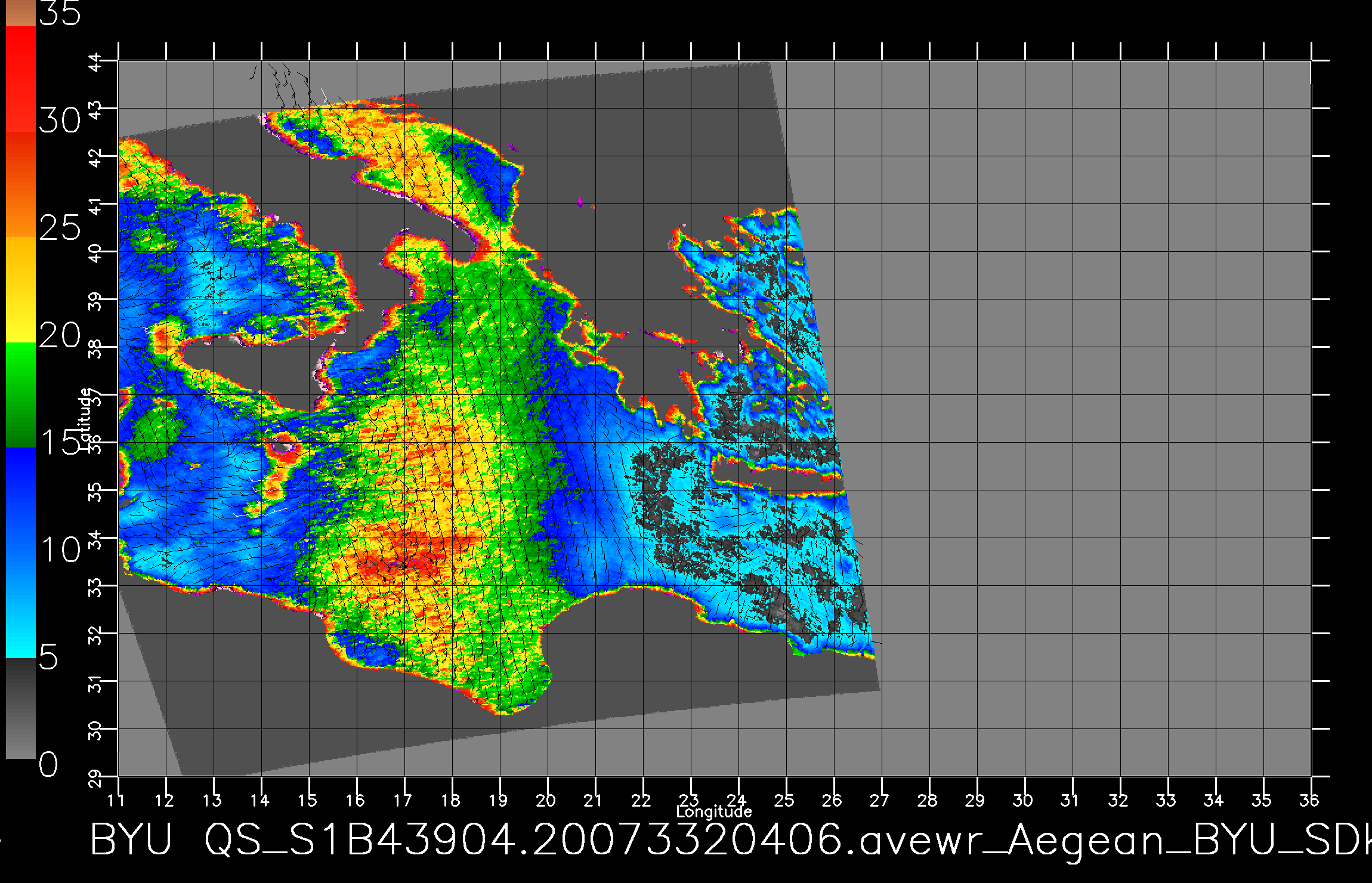
Task: Click longitude axis tick label 36
Action: pyautogui.click(x=1309, y=800)
